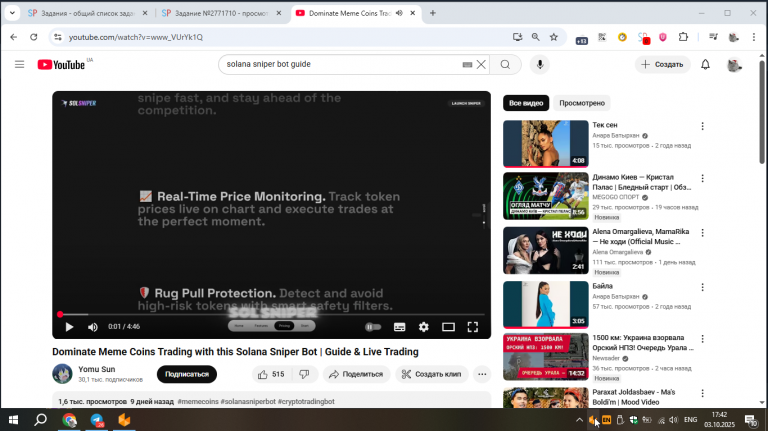Click the address bar URL
Image resolution: width=768 pixels, height=431 pixels.
(x=136, y=37)
